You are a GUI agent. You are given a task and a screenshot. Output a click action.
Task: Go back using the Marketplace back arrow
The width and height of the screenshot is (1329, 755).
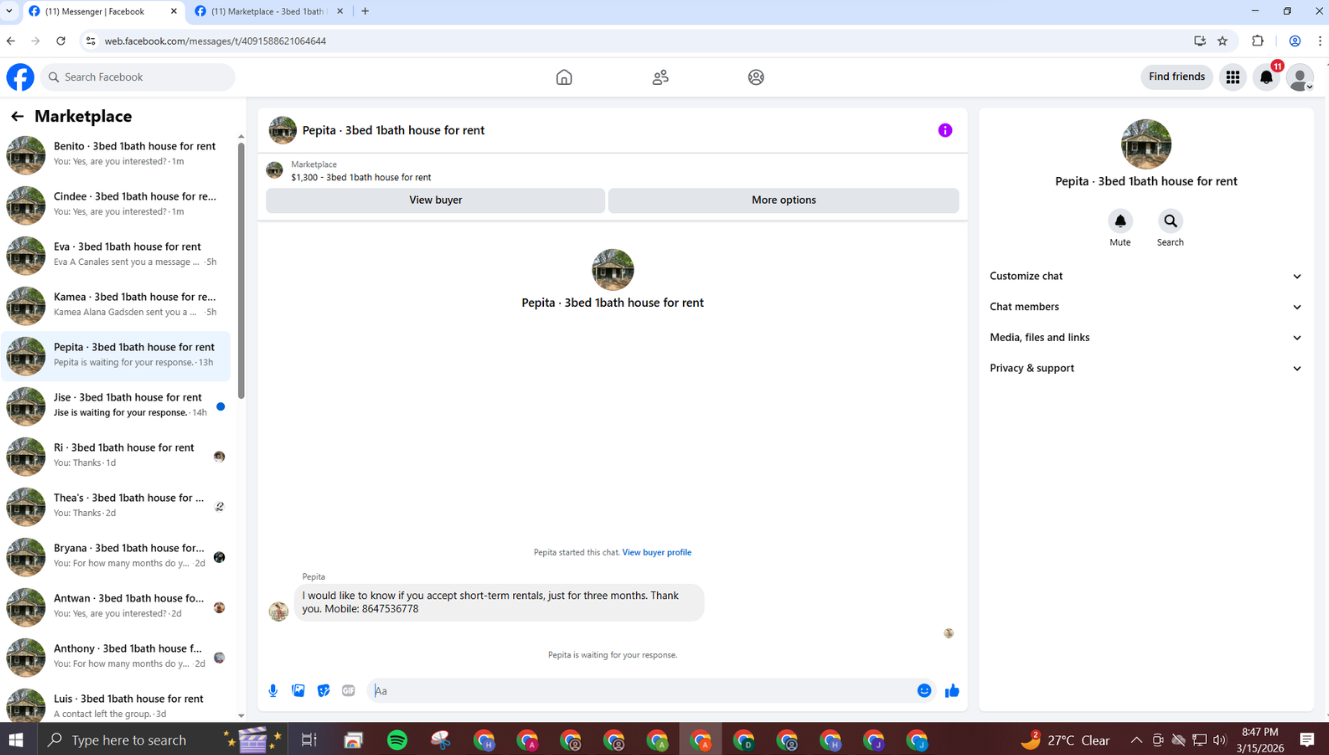coord(17,117)
